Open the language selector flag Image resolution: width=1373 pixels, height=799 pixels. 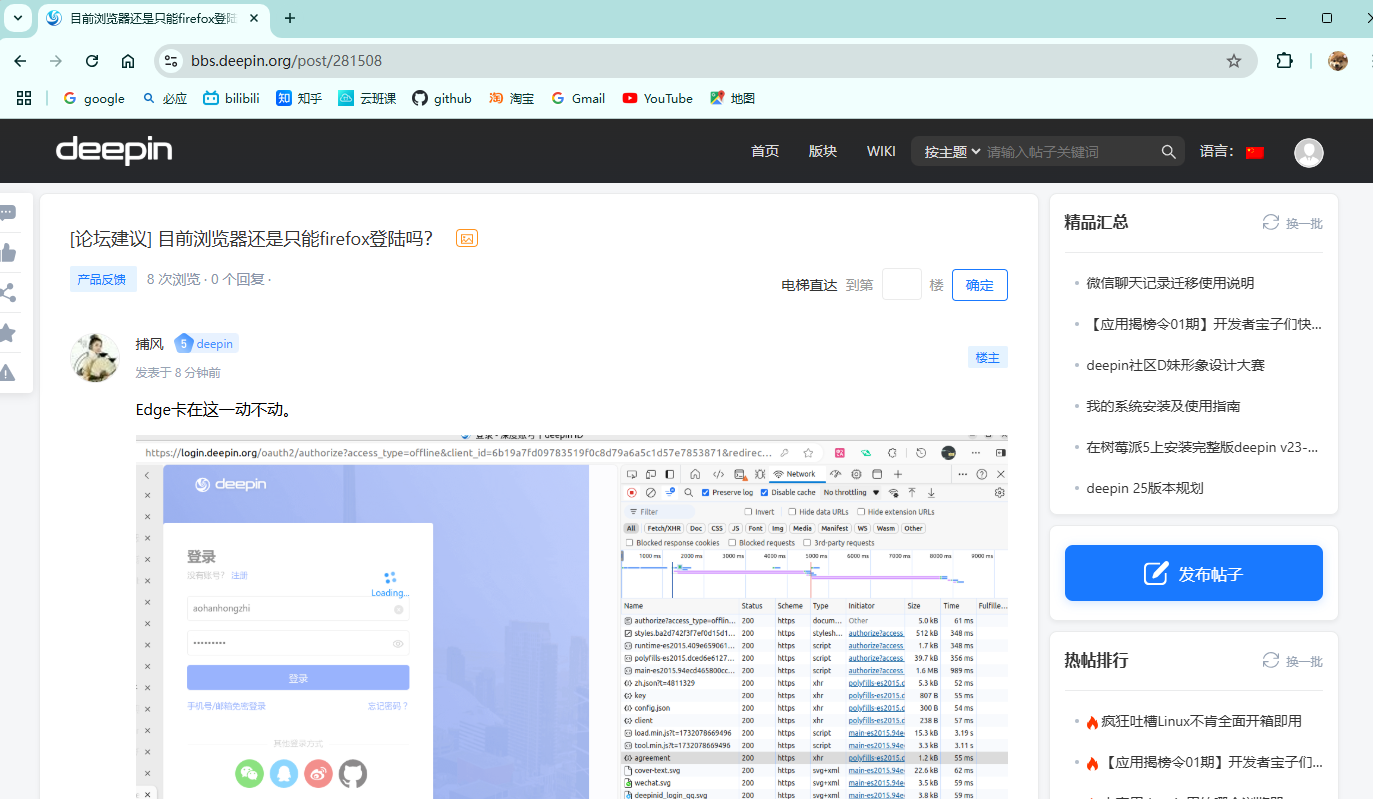1255,152
